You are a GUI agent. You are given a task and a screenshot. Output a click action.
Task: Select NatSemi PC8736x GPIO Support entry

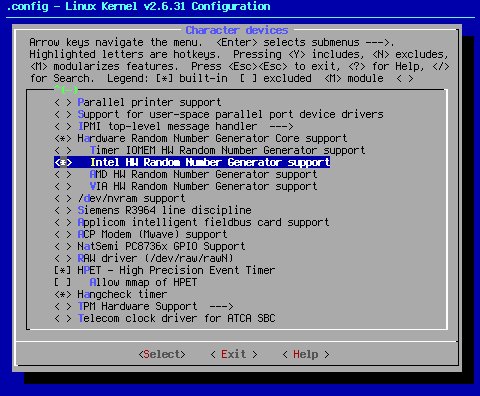pyautogui.click(x=161, y=246)
